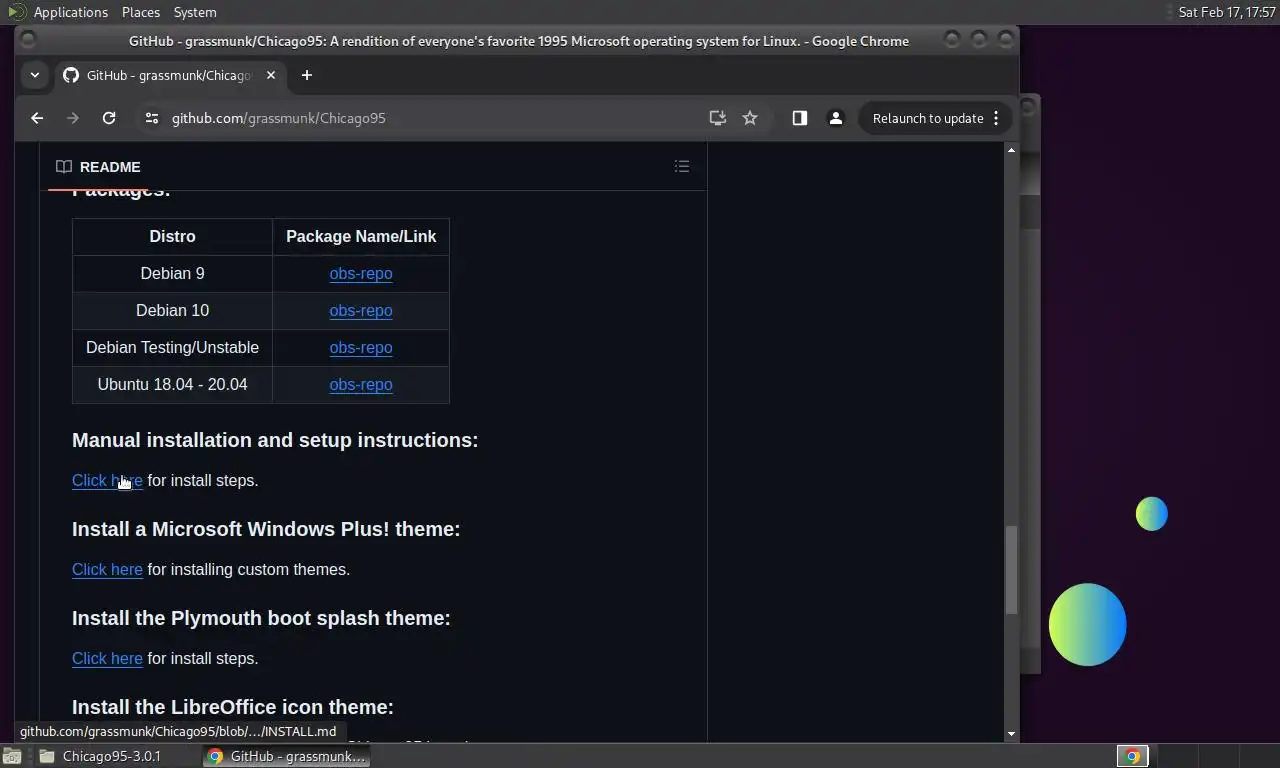
Task: Open a new tab with the plus icon
Action: click(x=306, y=75)
